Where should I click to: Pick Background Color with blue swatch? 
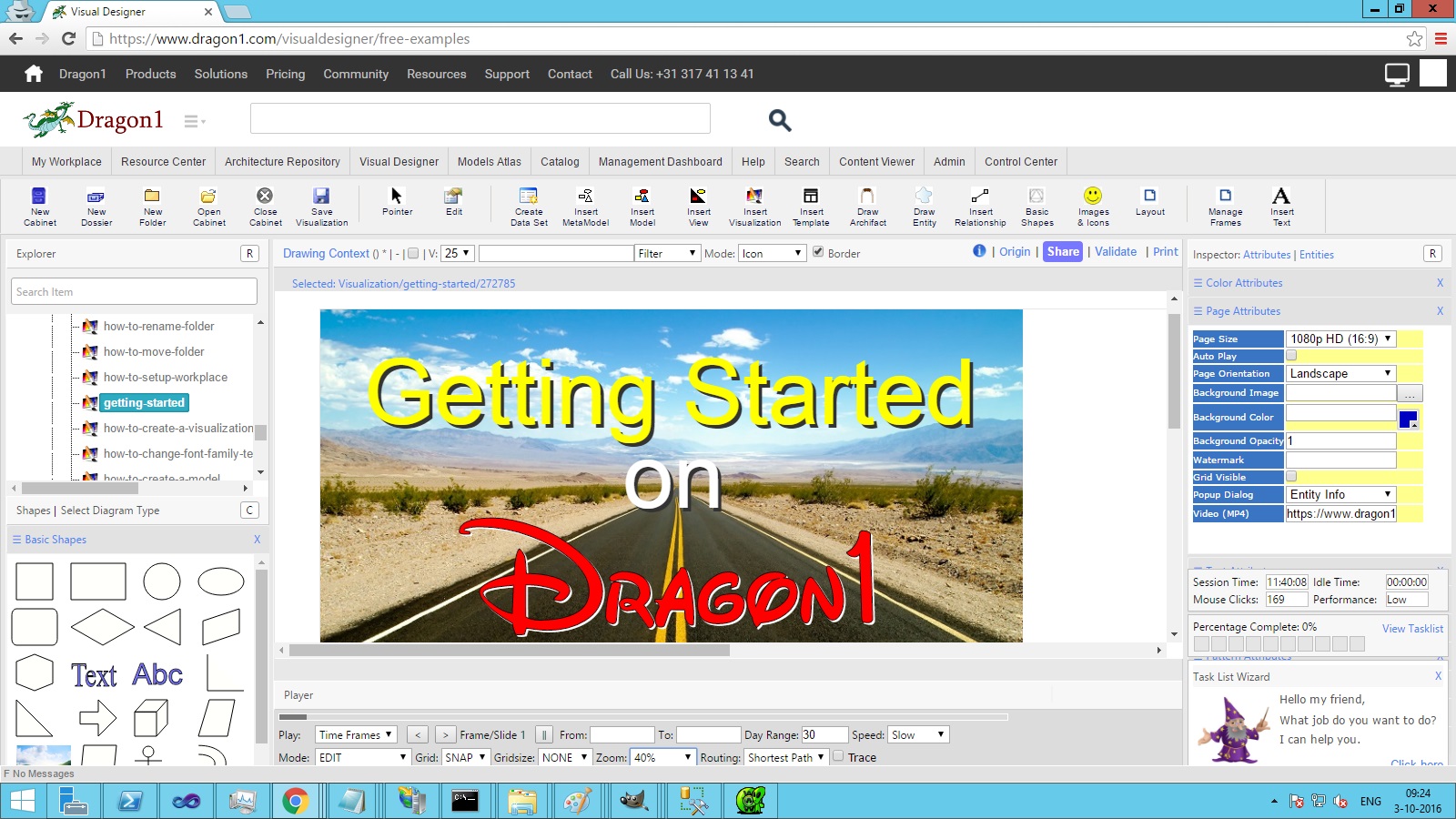click(x=1409, y=420)
